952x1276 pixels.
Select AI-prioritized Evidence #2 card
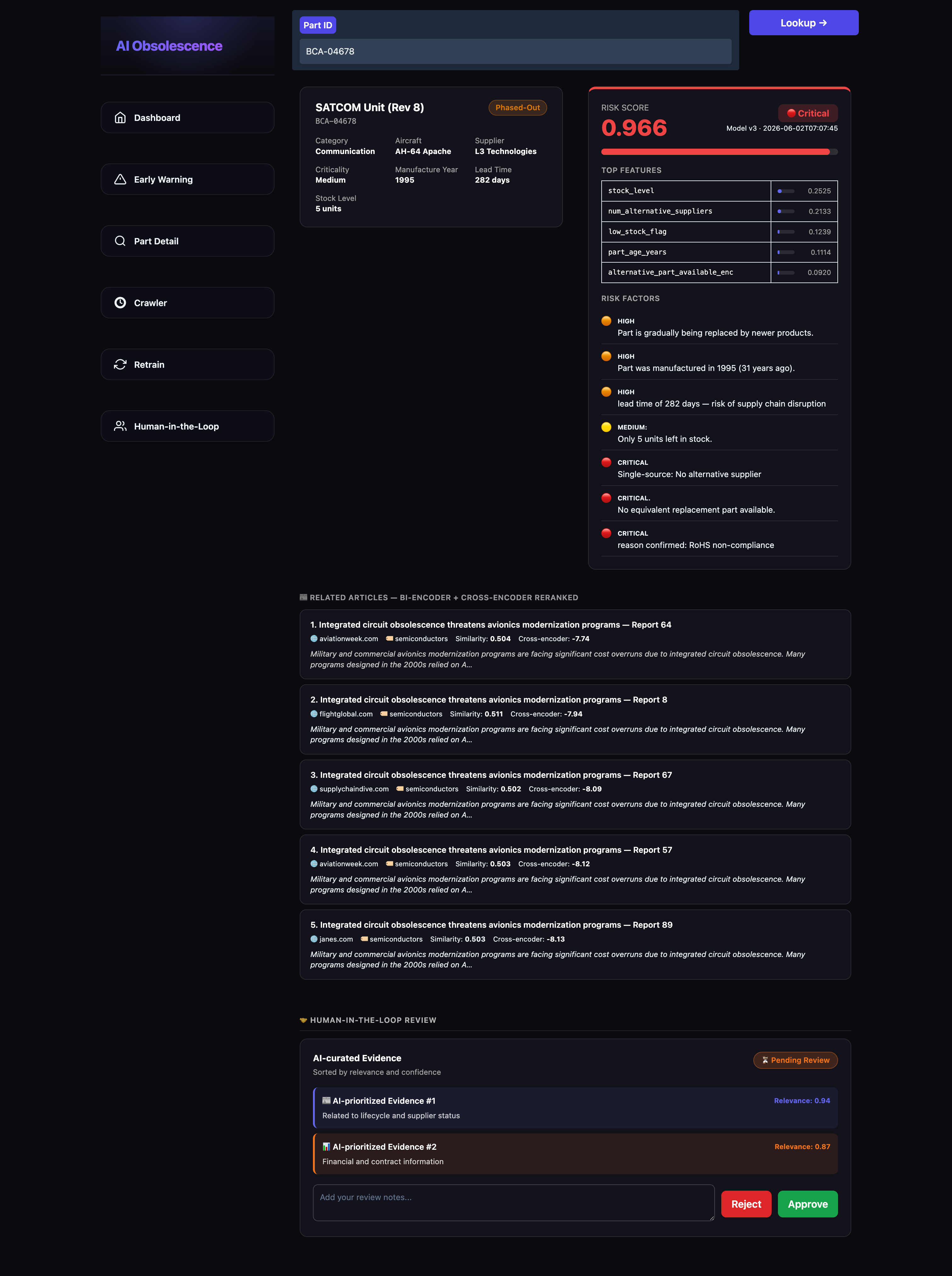coord(575,1154)
